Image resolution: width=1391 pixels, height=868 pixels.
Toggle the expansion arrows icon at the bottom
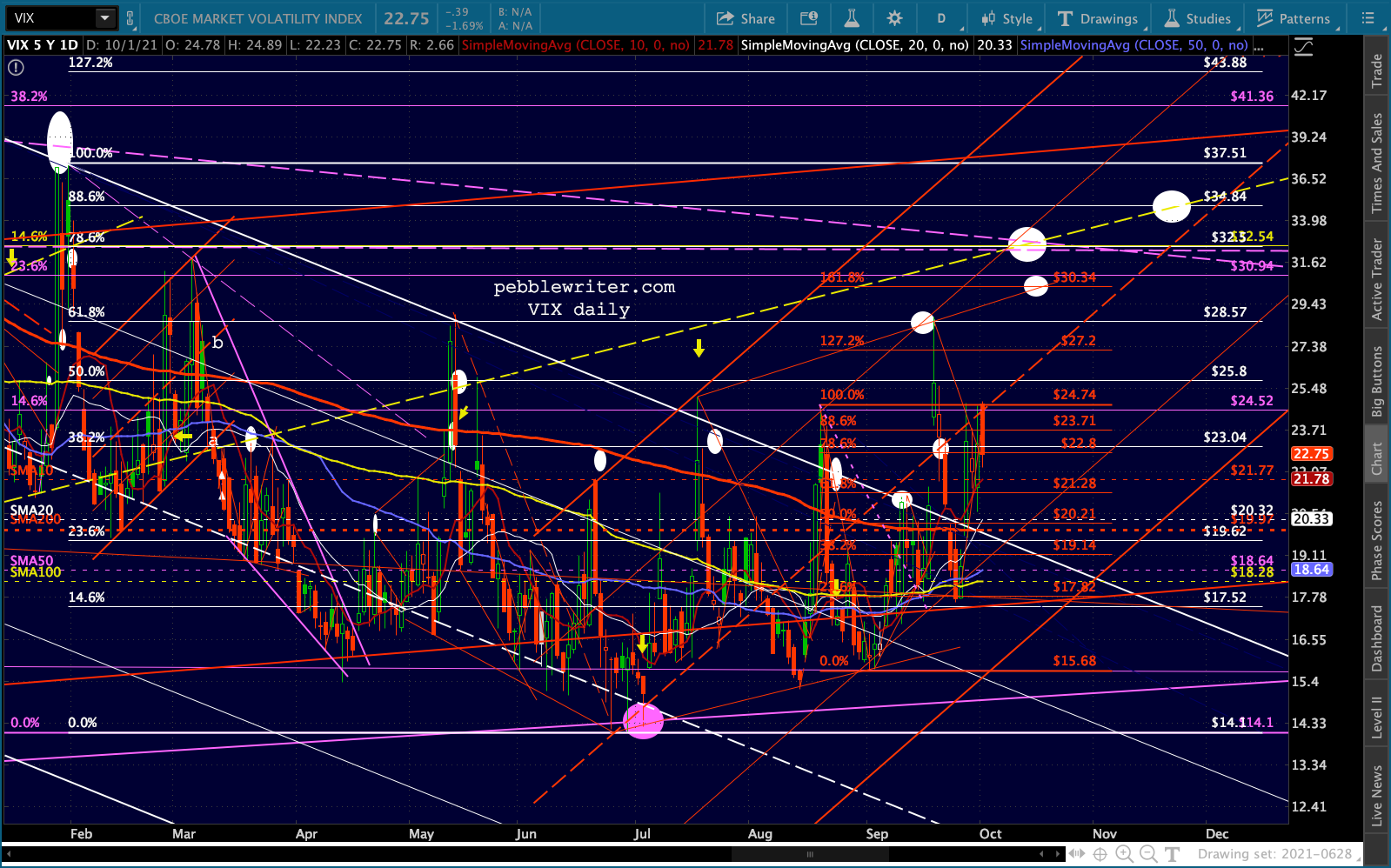[x=1077, y=854]
